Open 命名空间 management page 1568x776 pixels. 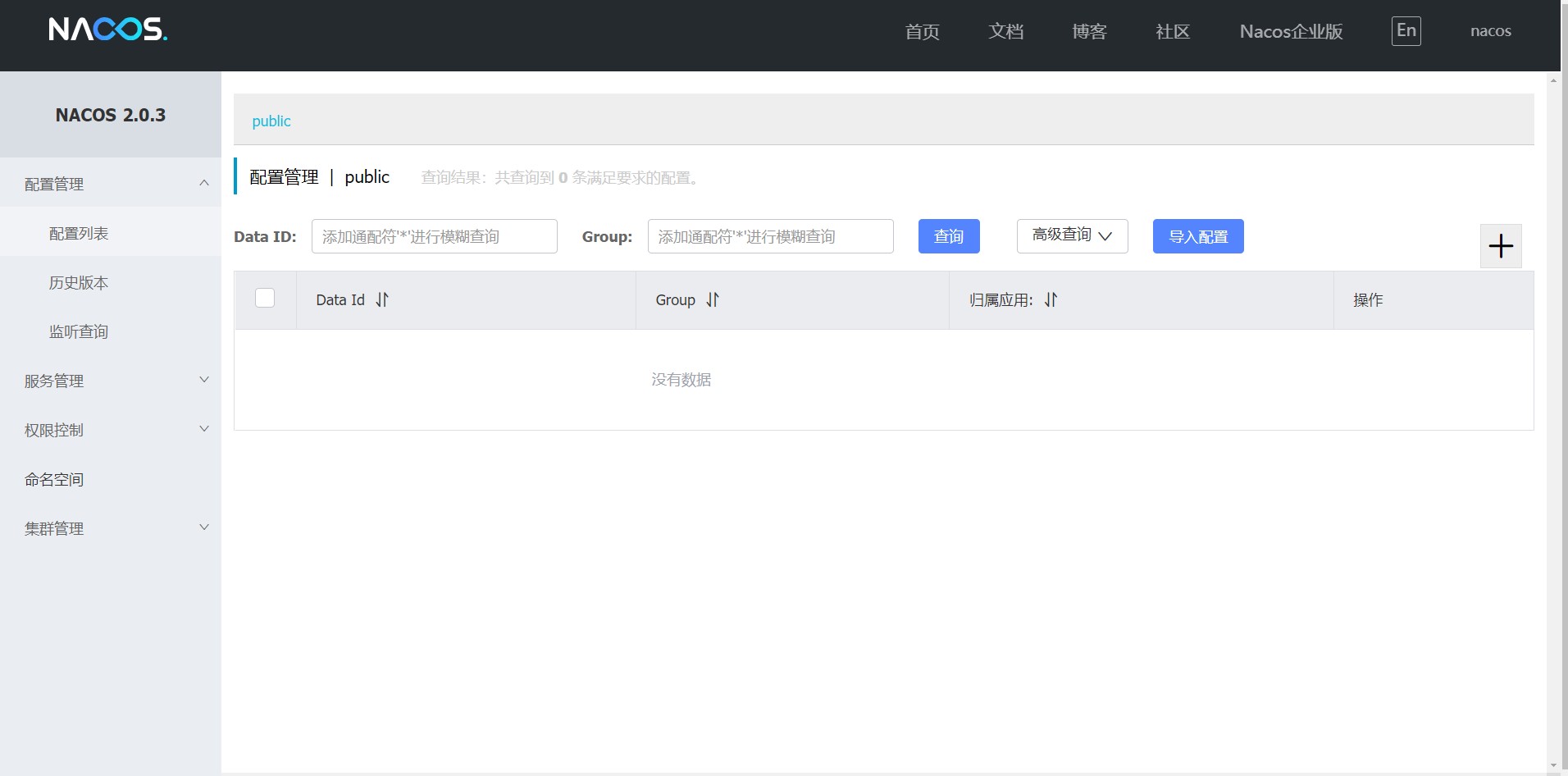click(x=54, y=479)
